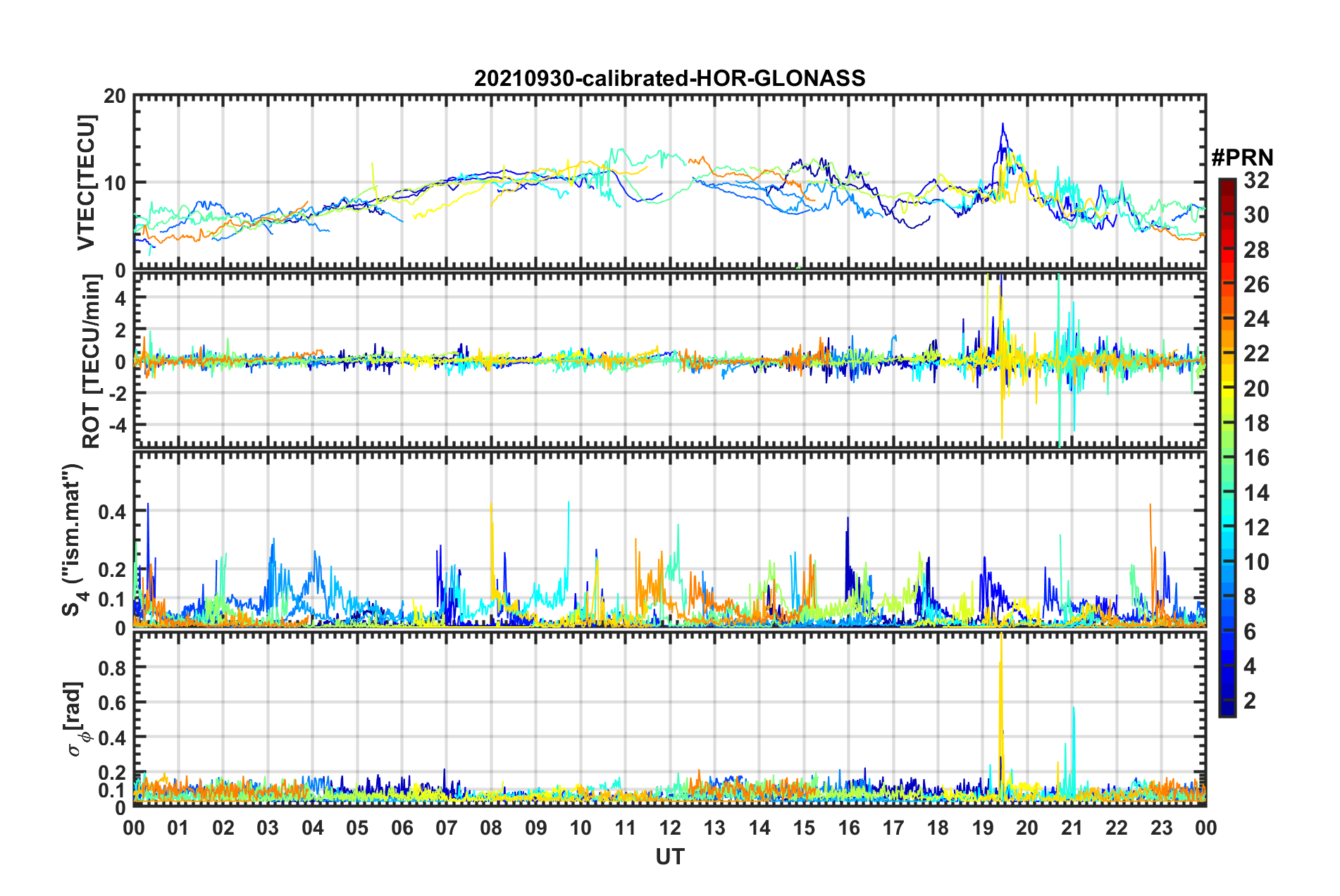The height and width of the screenshot is (896, 1340).
Task: Click UT axis tick label 03
Action: point(268,828)
